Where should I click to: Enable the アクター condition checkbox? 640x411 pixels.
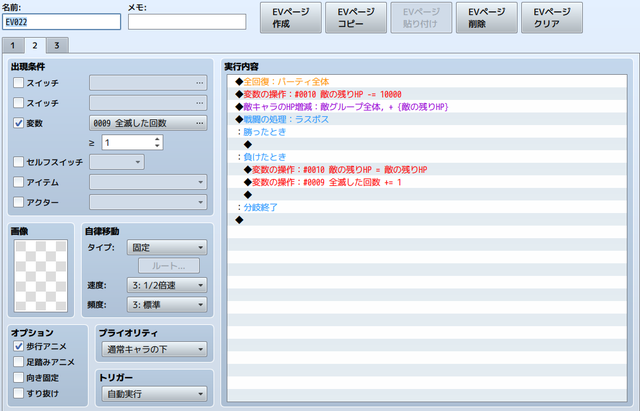click(x=18, y=202)
